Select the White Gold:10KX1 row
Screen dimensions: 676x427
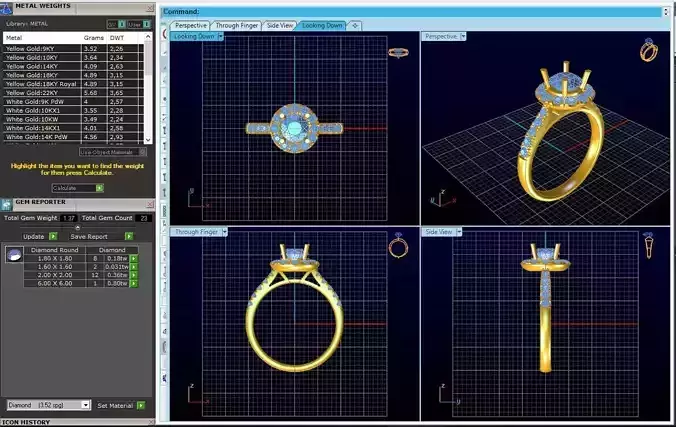click(73, 110)
